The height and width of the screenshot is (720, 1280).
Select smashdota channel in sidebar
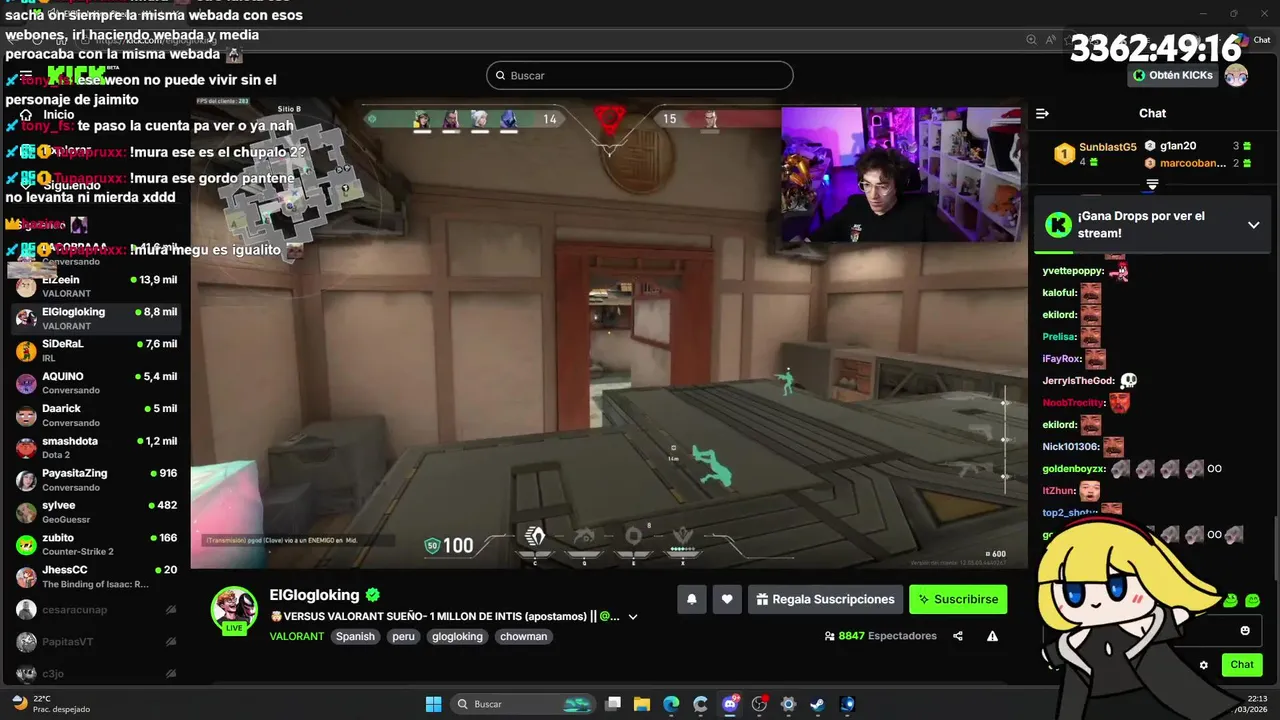point(96,447)
